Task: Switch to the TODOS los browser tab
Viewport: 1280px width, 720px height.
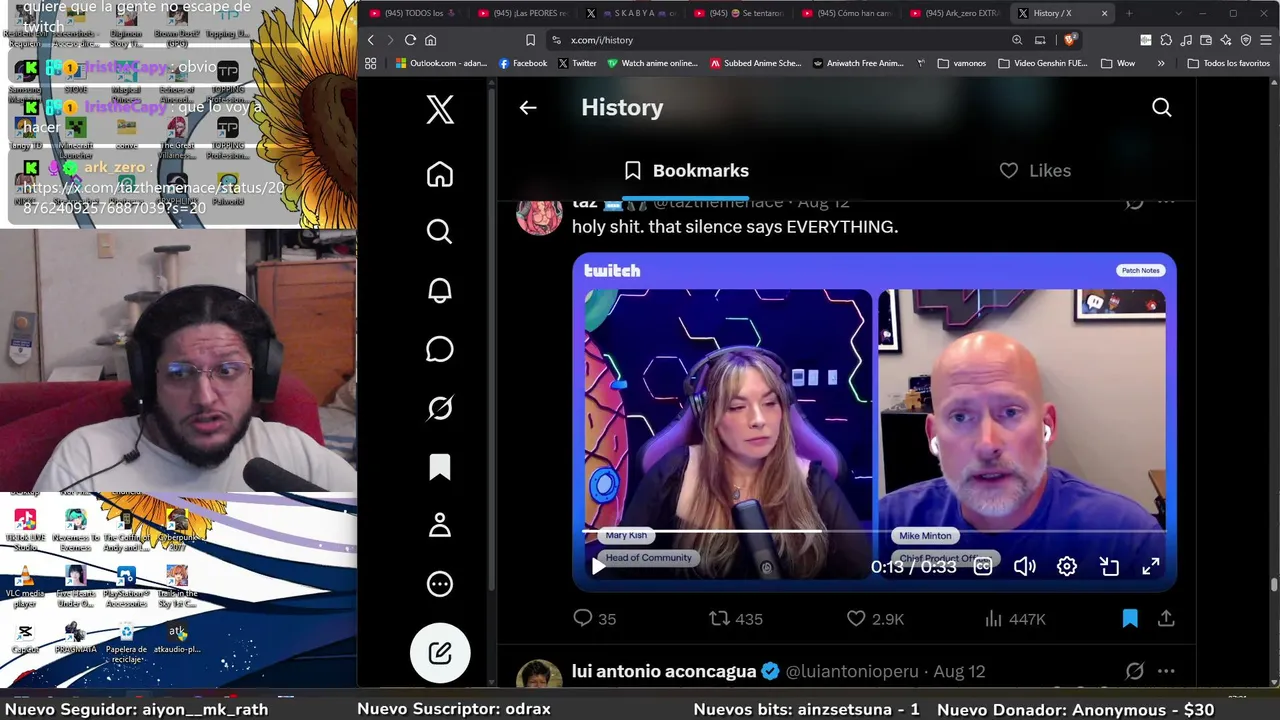Action: point(416,13)
